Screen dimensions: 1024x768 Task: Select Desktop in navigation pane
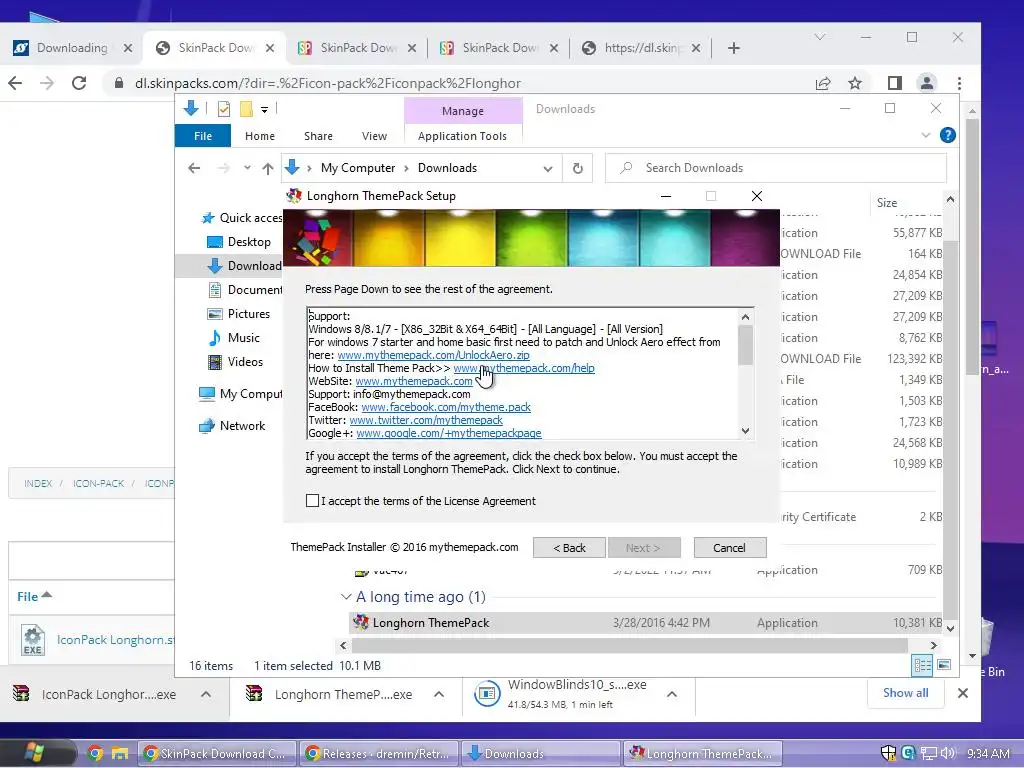(238, 242)
